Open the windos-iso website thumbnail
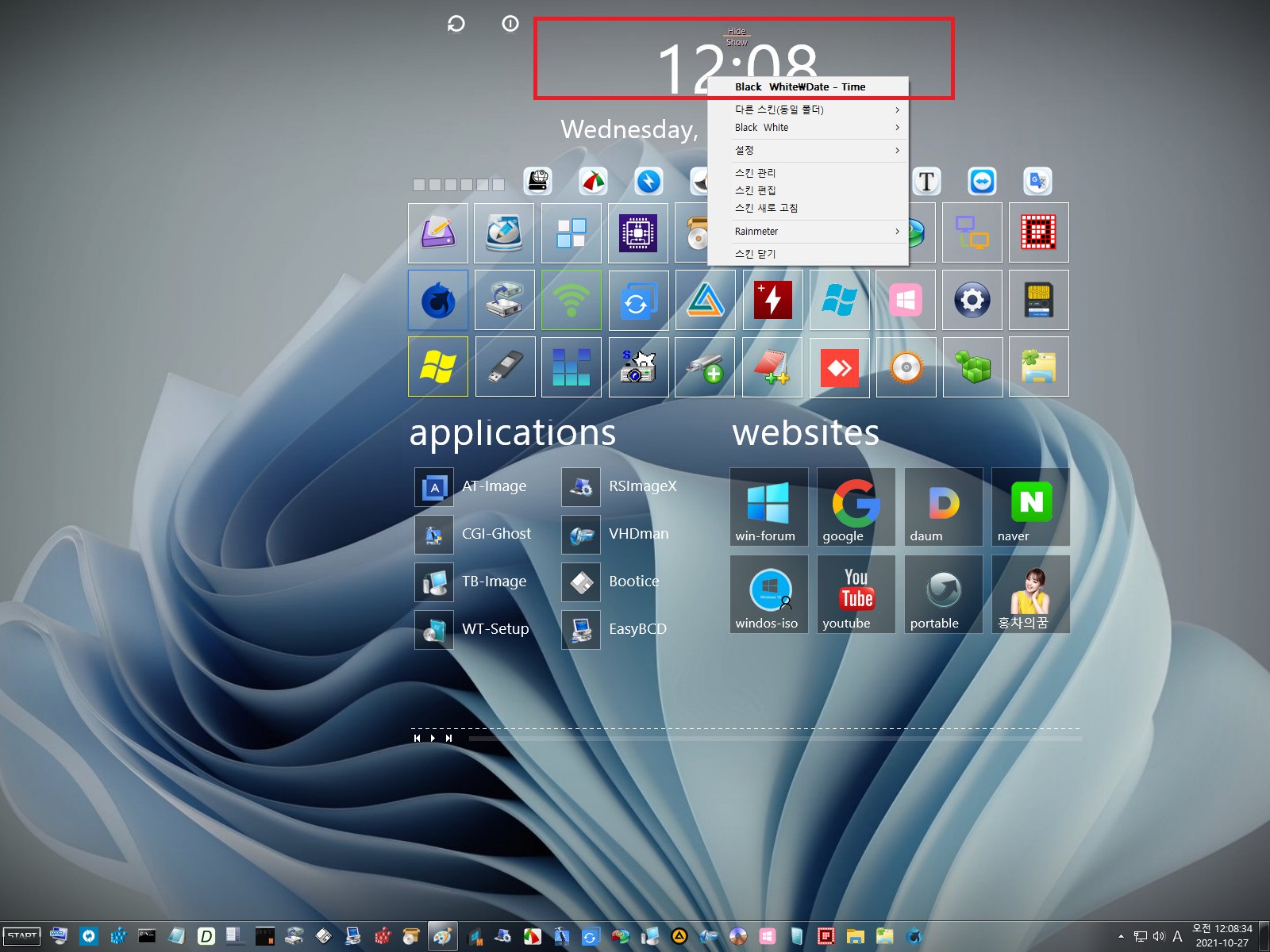1270x952 pixels. (768, 593)
